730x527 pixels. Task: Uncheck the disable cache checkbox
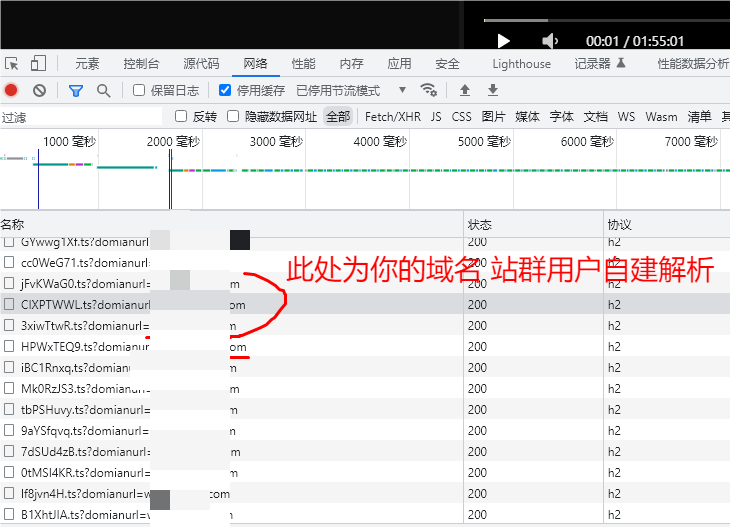(225, 90)
